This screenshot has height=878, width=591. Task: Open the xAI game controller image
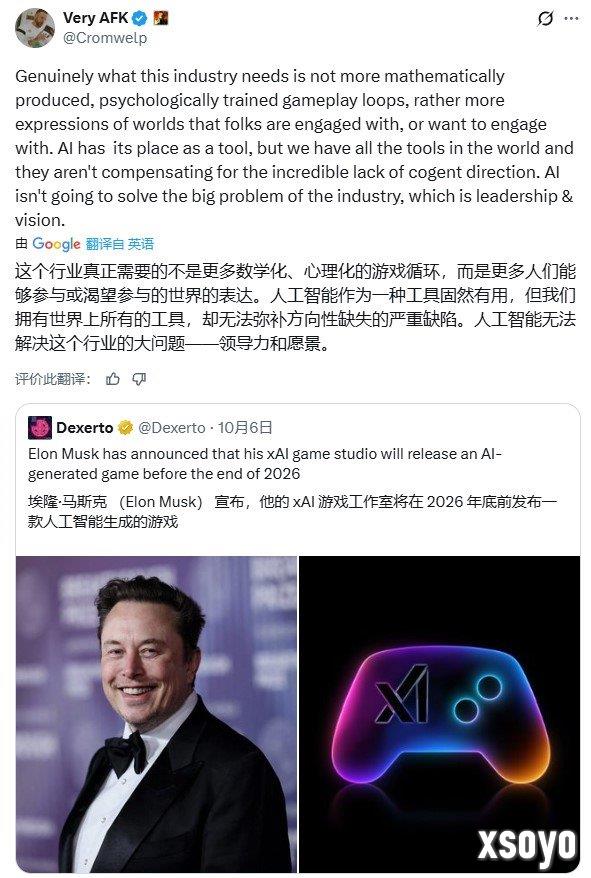click(x=440, y=714)
